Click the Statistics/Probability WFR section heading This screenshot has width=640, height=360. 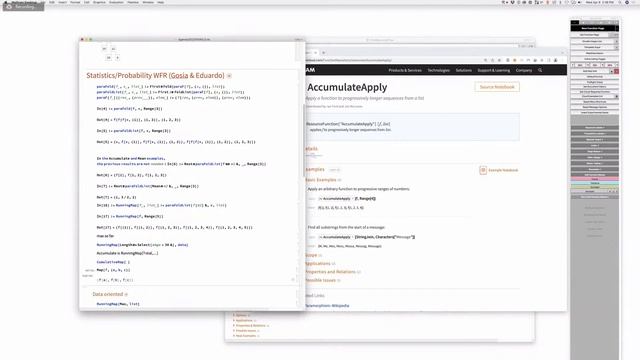pos(155,76)
